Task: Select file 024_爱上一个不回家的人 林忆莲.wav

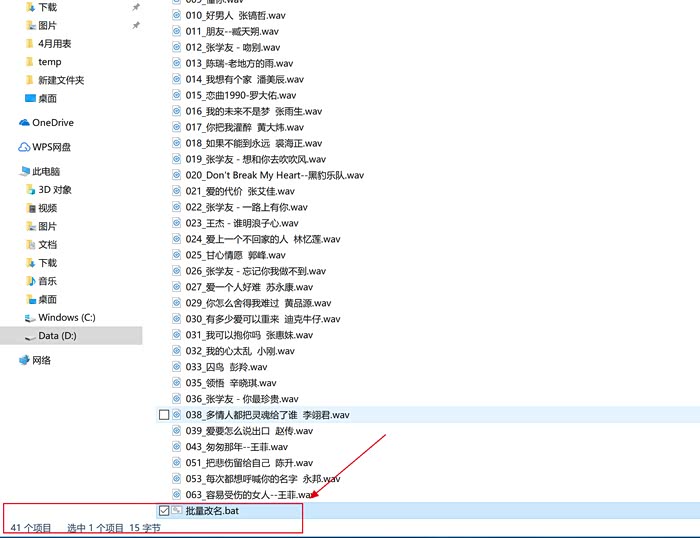Action: (263, 239)
